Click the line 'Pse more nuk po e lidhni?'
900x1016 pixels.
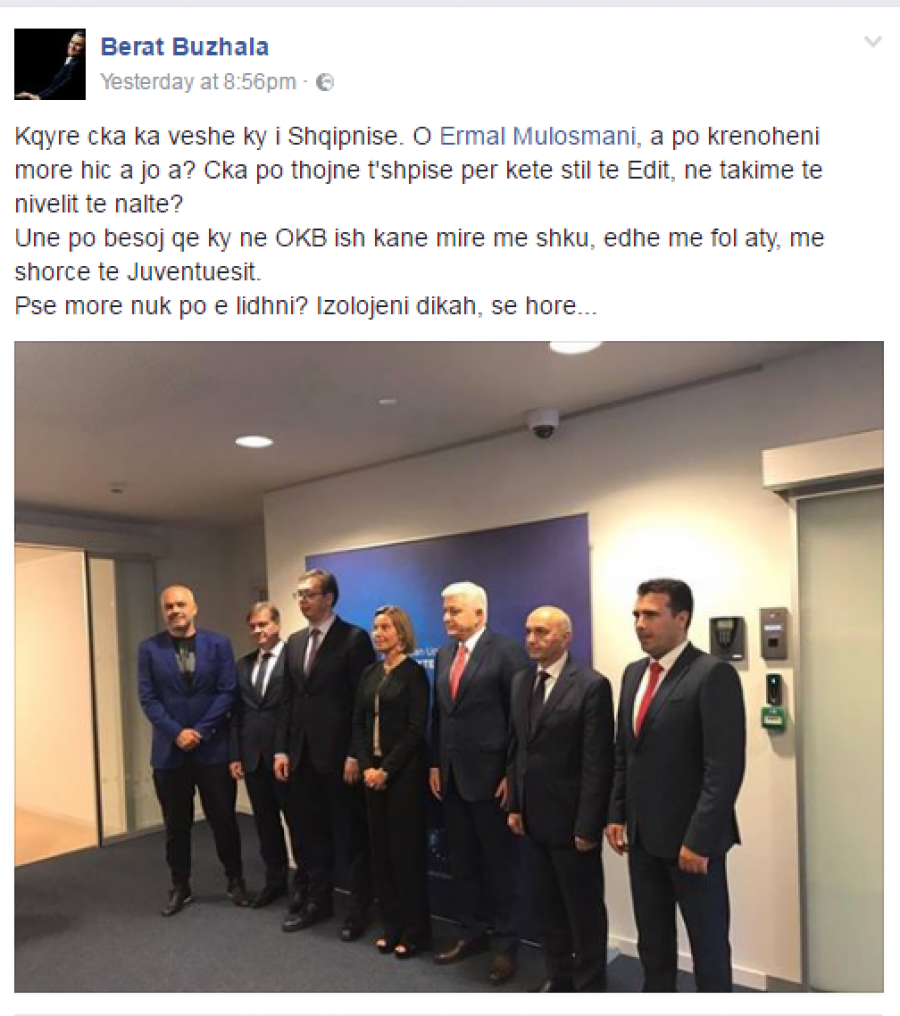point(306,305)
